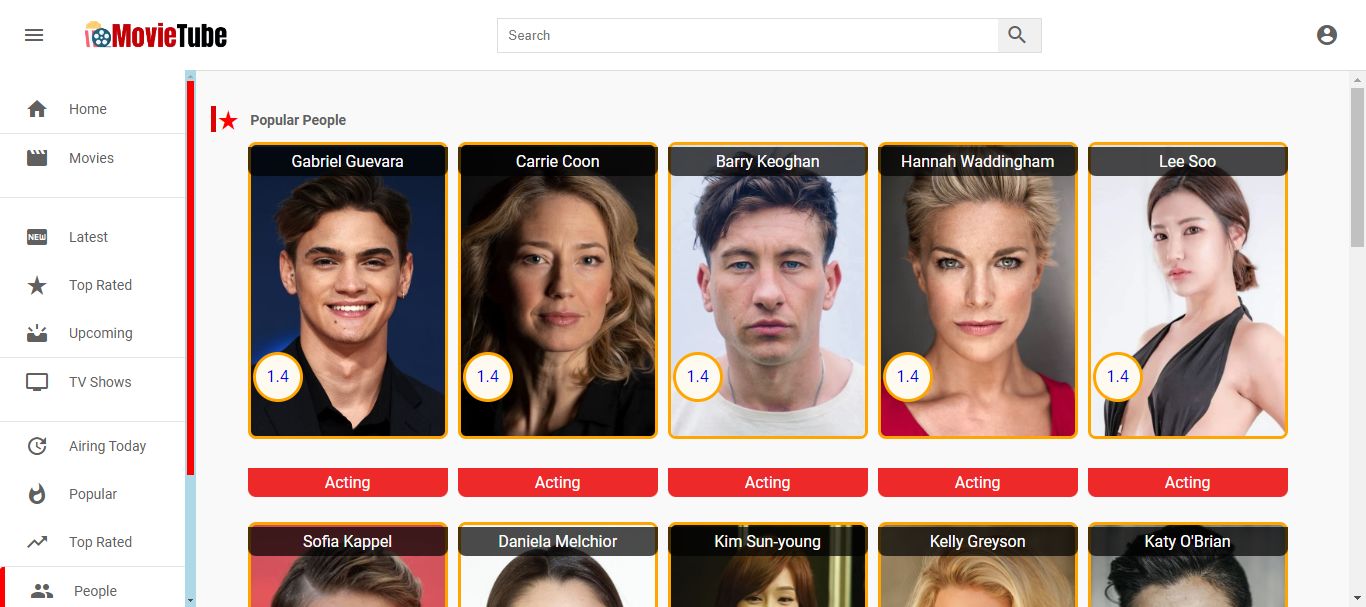Click the search magnifier button
Image resolution: width=1366 pixels, height=607 pixels.
click(x=1018, y=35)
